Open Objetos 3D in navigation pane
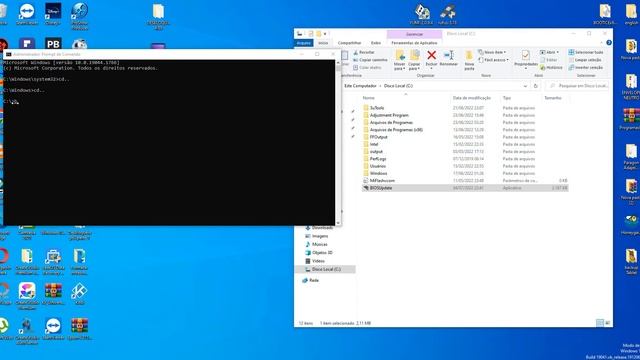This screenshot has height=360, width=640. (322, 253)
